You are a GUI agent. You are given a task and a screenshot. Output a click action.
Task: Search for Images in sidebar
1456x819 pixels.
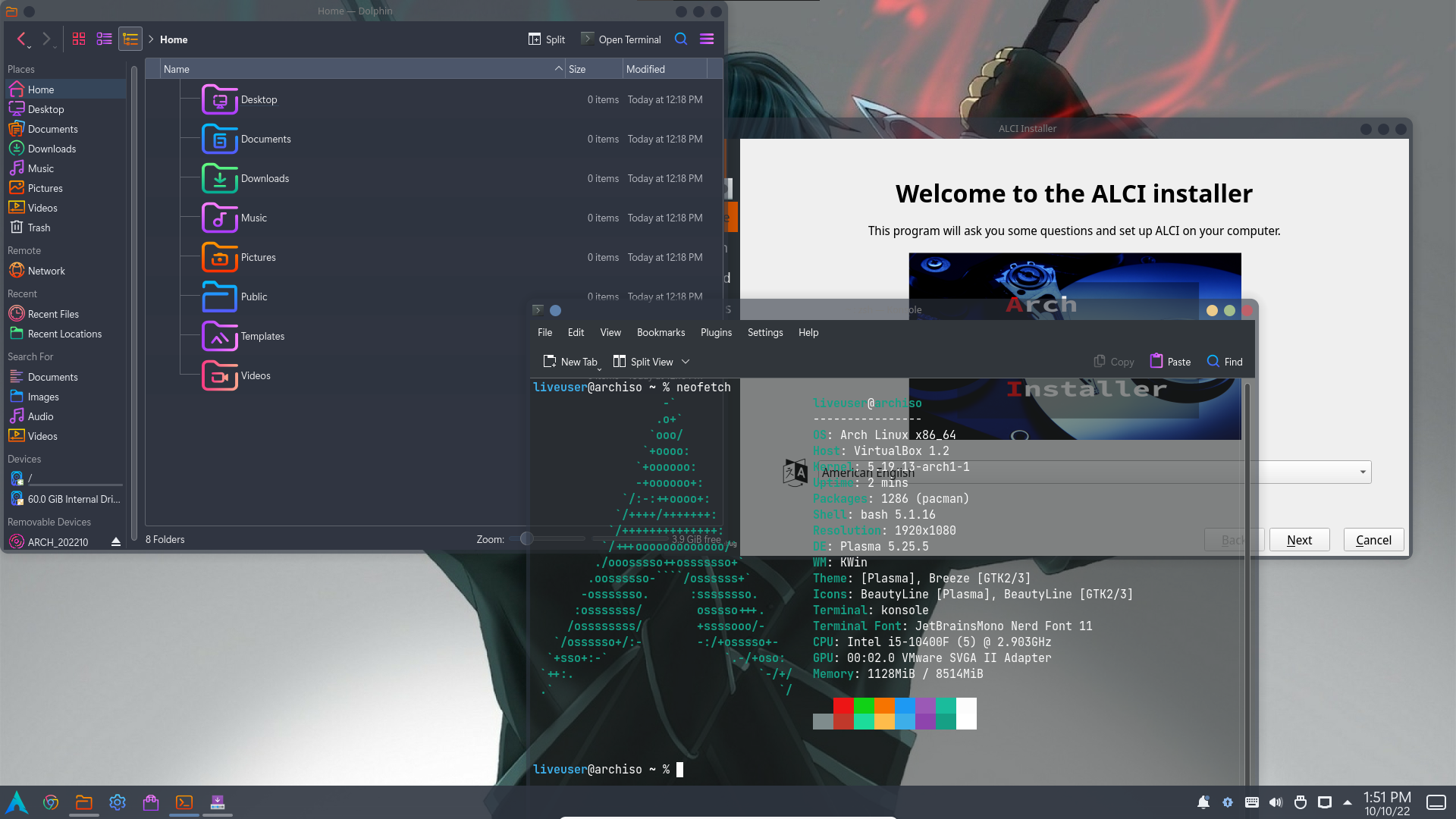(x=66, y=397)
